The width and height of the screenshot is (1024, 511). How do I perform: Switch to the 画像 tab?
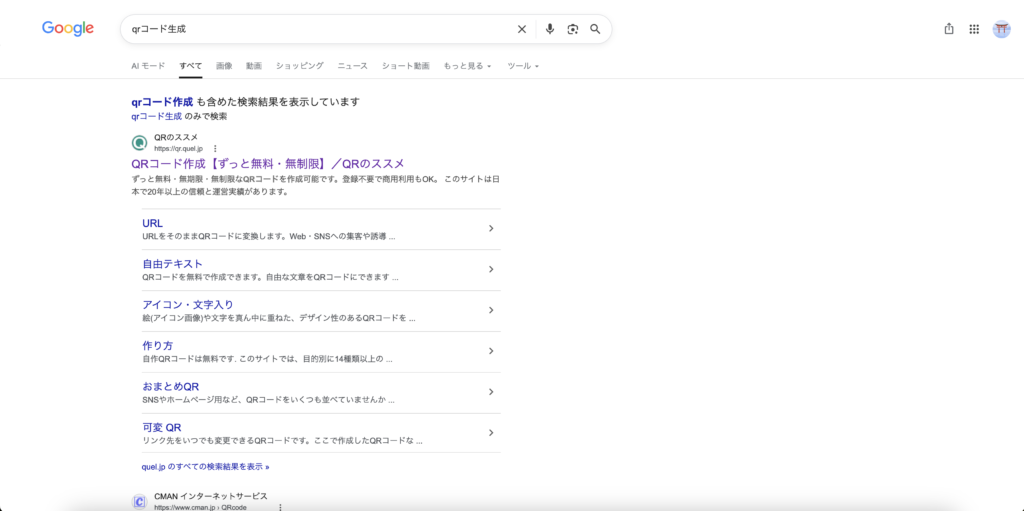[224, 66]
